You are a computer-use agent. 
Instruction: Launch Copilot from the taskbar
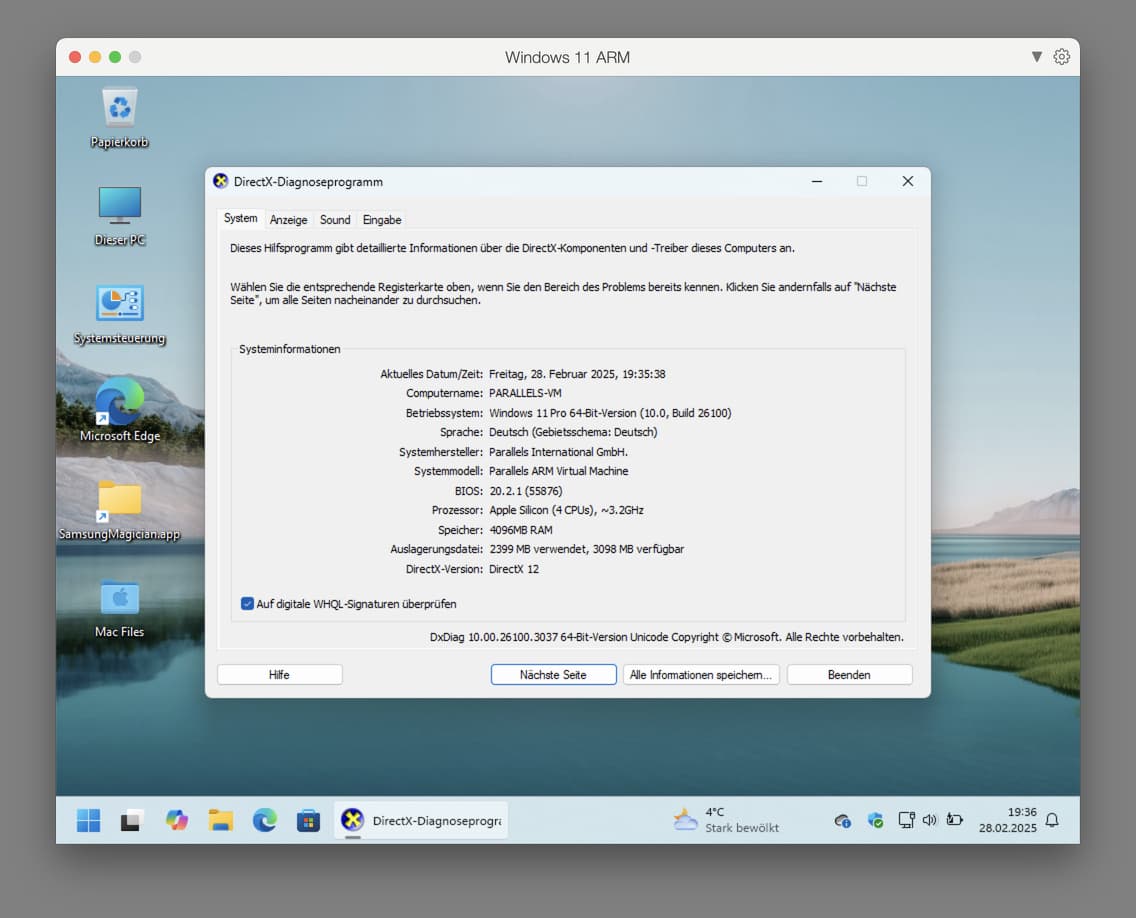pyautogui.click(x=177, y=820)
